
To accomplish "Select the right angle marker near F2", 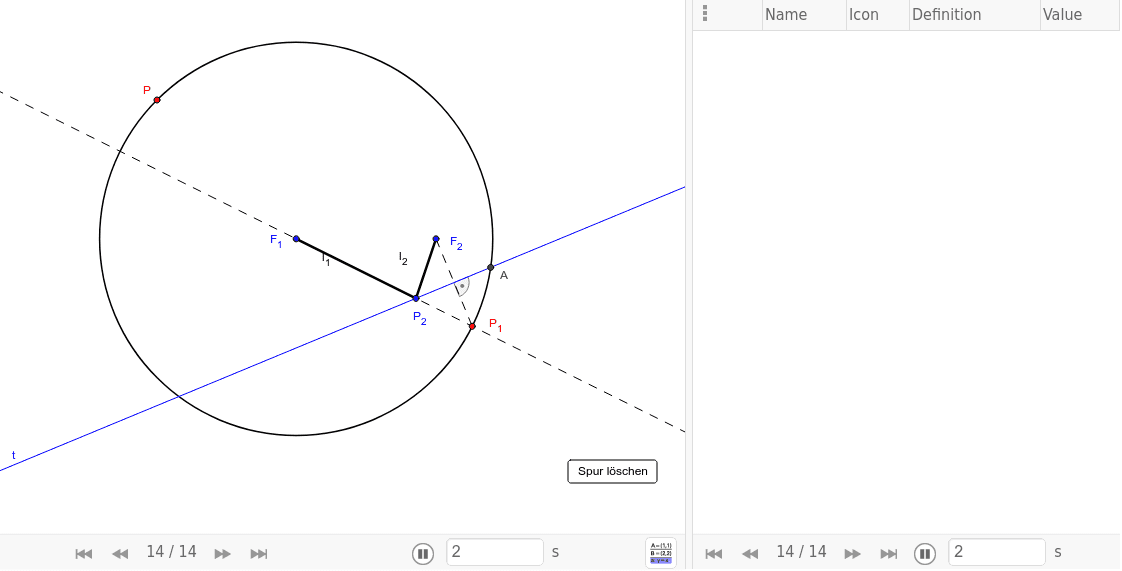I will (462, 286).
